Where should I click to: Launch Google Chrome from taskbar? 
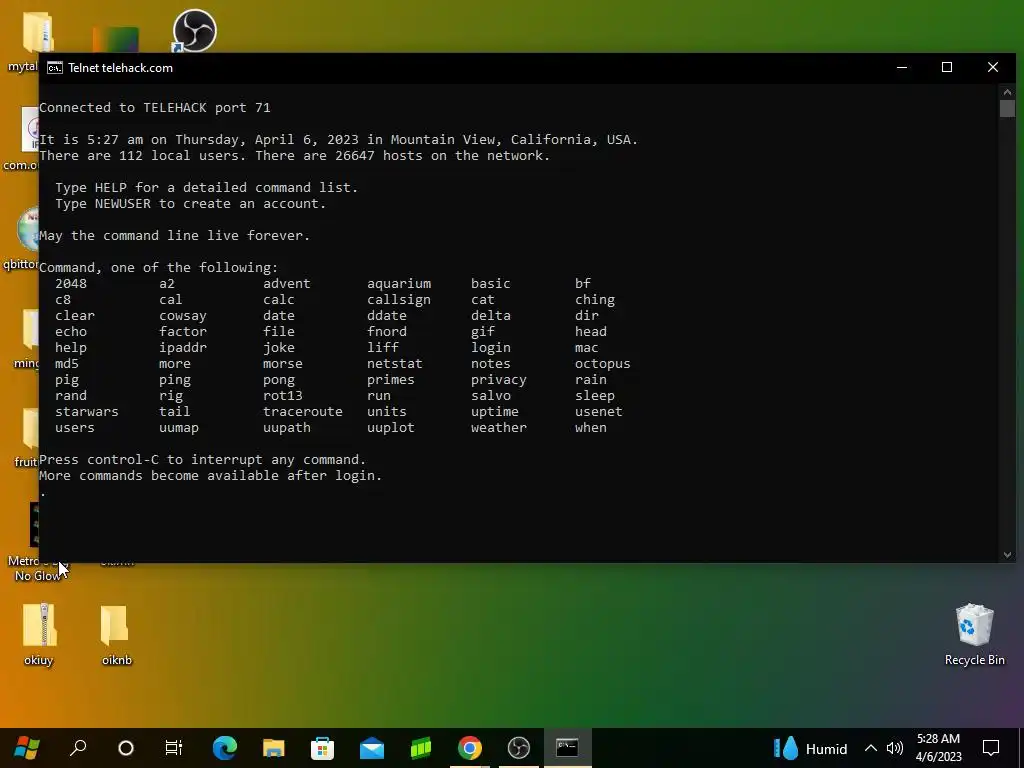pyautogui.click(x=470, y=748)
